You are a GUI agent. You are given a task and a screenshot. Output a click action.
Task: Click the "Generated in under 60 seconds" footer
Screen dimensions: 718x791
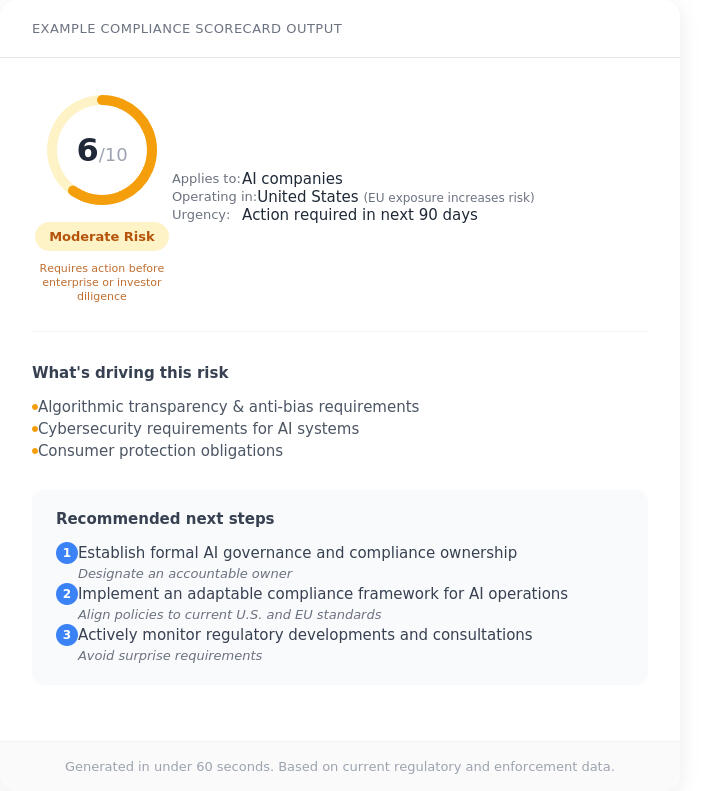[x=340, y=767]
